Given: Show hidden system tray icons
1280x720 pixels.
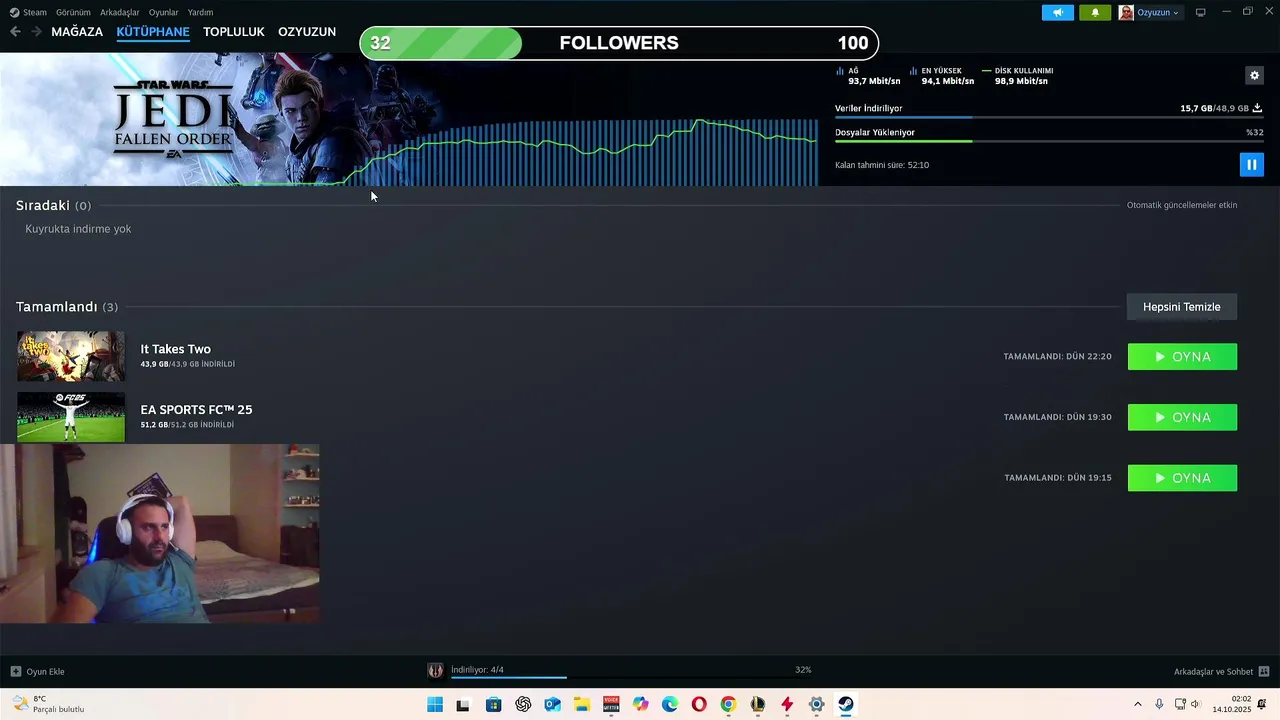Looking at the screenshot, I should point(1137,705).
